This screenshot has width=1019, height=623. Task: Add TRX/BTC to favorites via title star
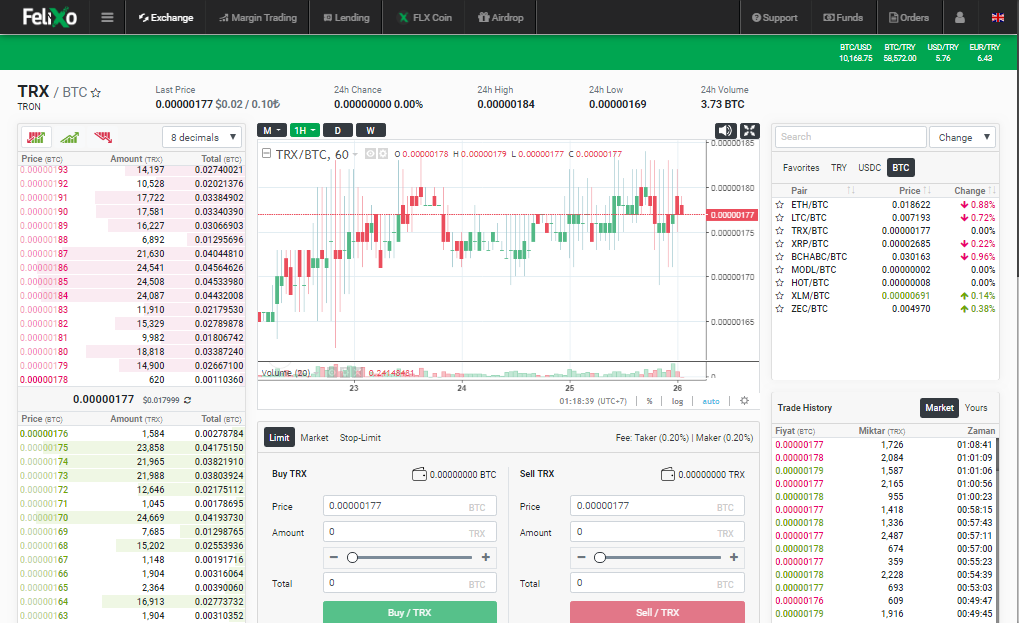96,93
